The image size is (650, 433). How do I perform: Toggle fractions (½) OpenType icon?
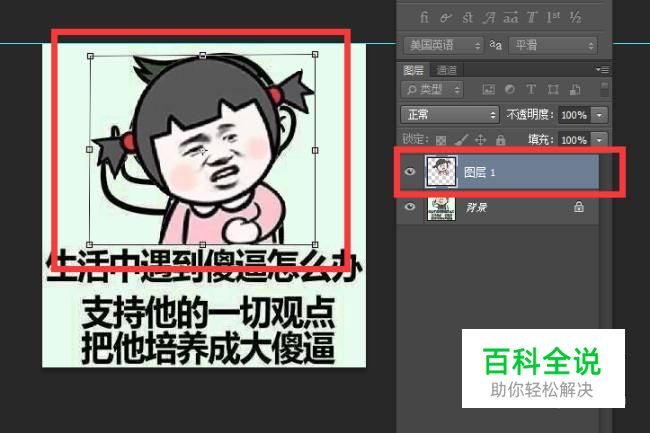pyautogui.click(x=575, y=17)
